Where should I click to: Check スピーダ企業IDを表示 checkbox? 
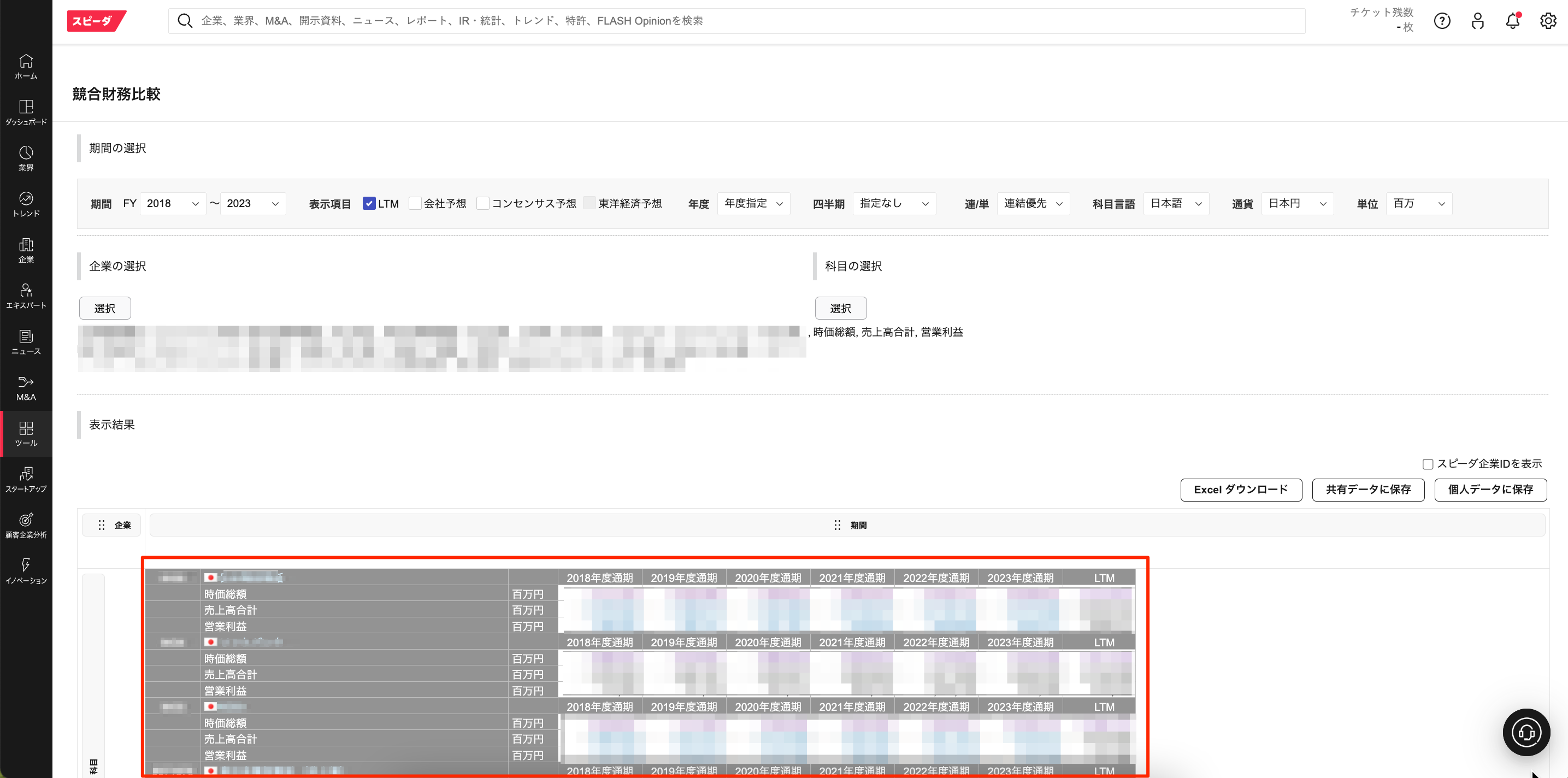pos(1428,464)
